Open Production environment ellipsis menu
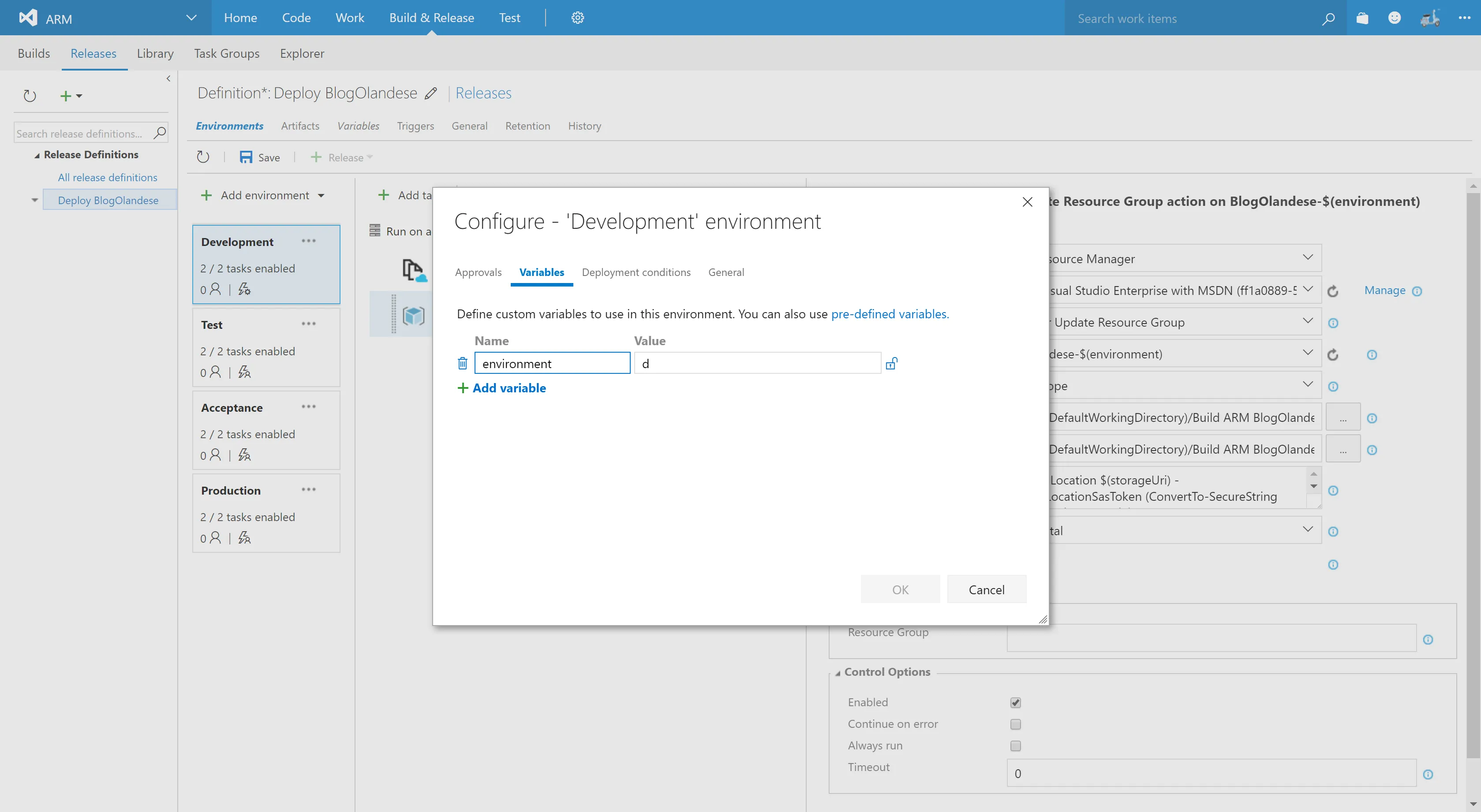Viewport: 1481px width, 812px height. (x=309, y=490)
